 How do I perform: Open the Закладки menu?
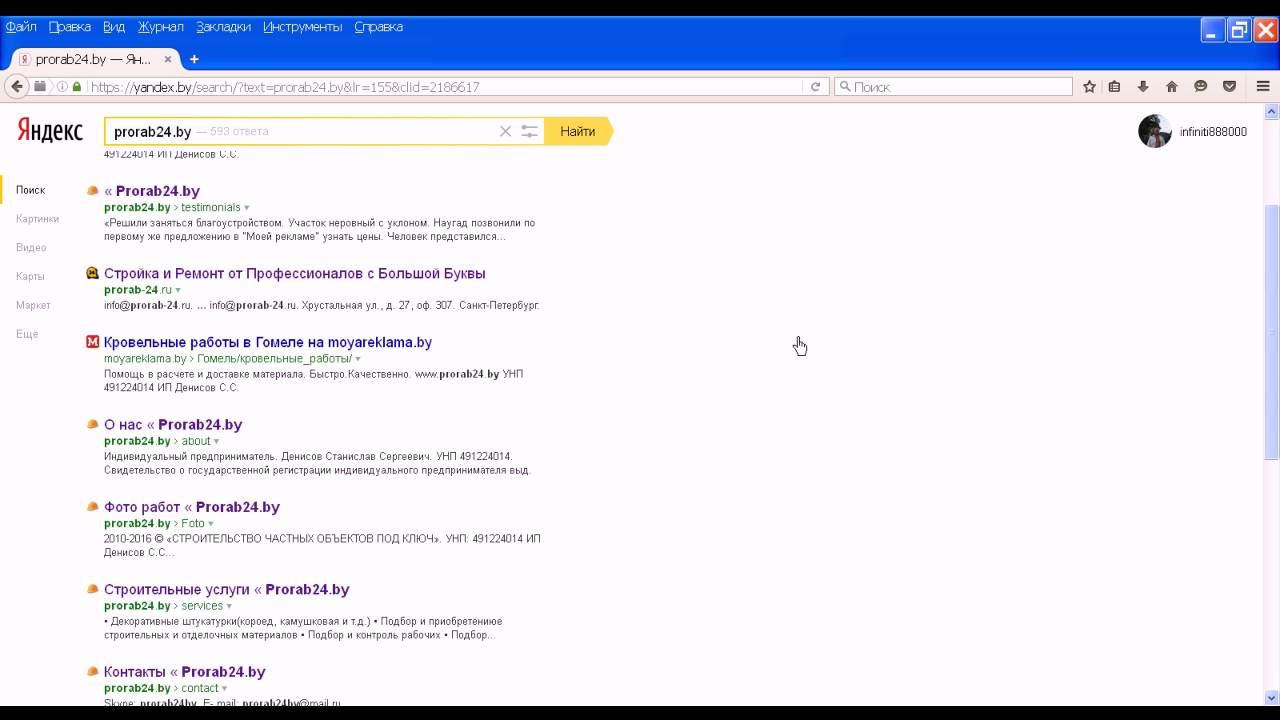[223, 27]
